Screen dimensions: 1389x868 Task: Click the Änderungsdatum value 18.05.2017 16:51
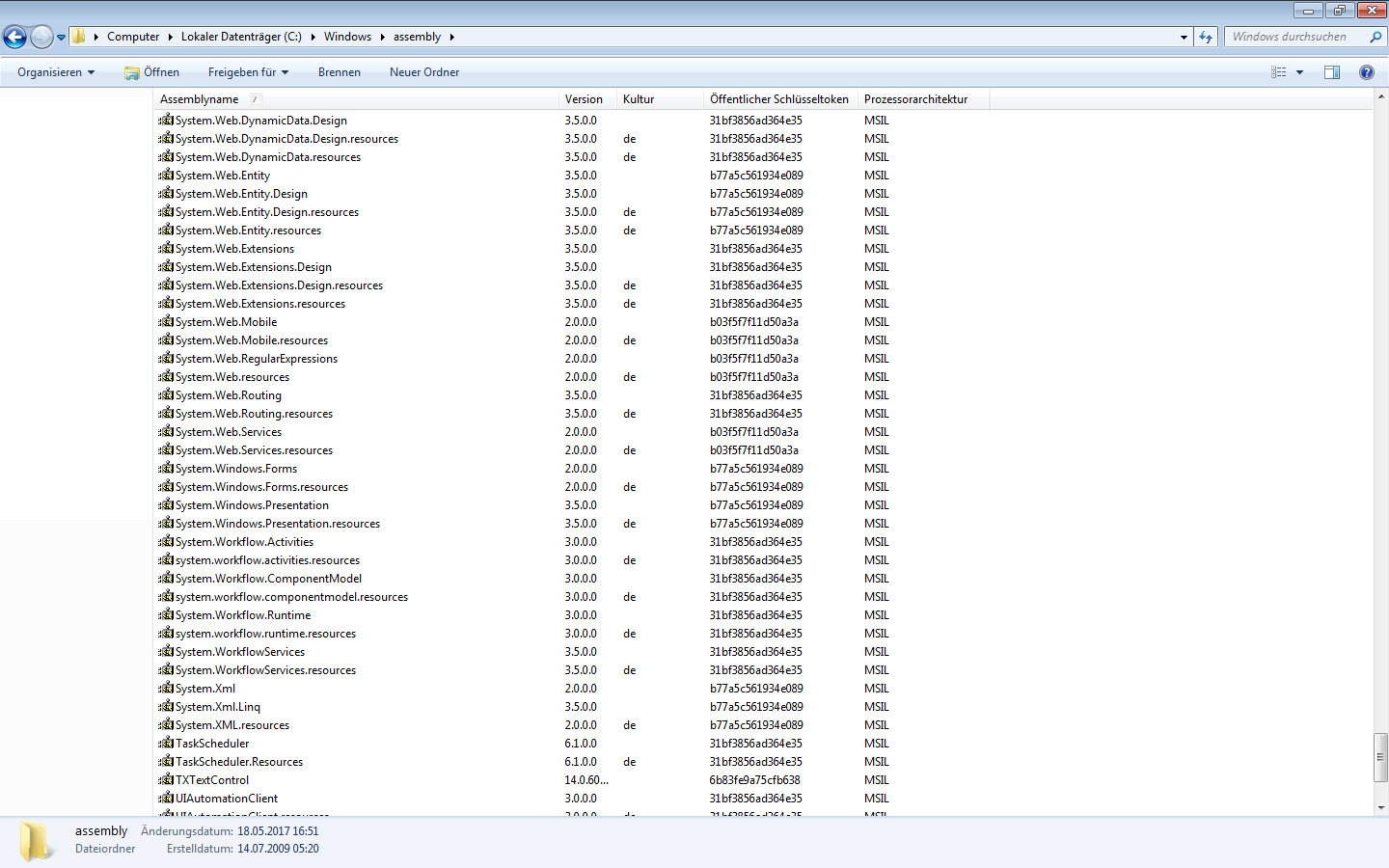(x=278, y=831)
